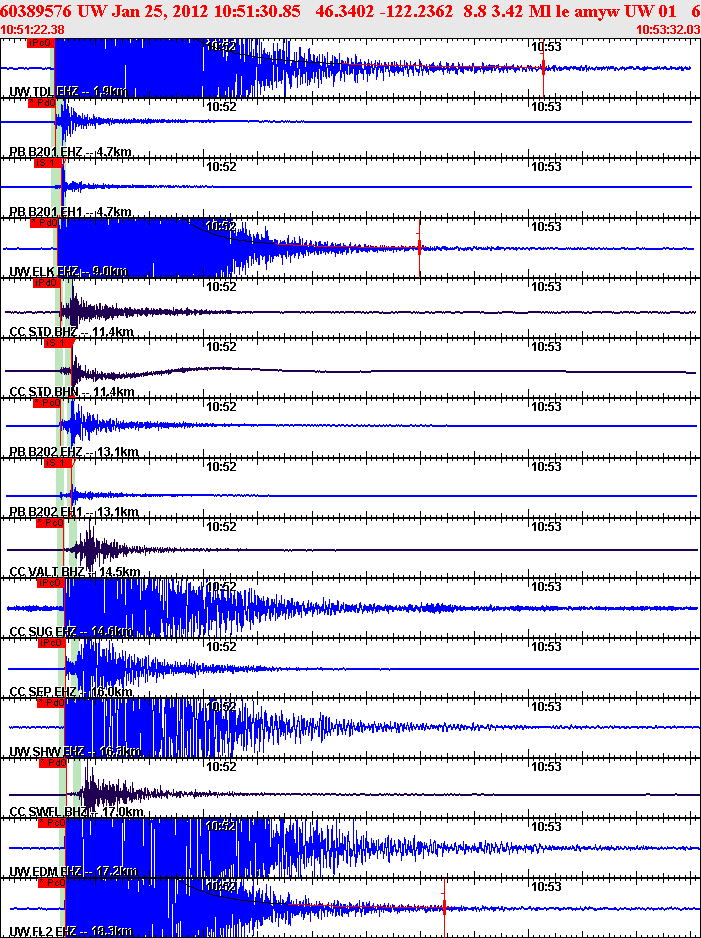Click station label 'CC VALT BHZ -- 14.5km'
The image size is (701, 938).
[x=75, y=571]
